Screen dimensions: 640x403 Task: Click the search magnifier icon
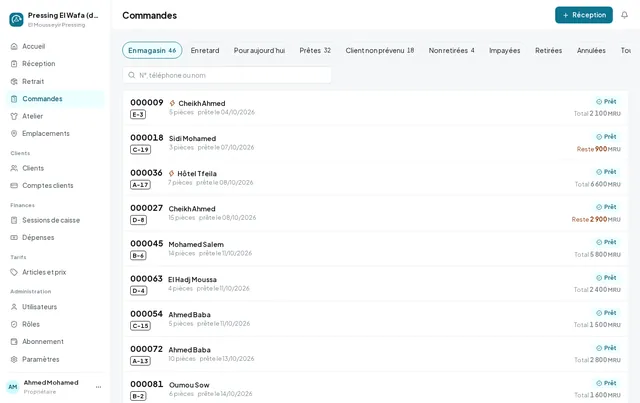(x=131, y=75)
